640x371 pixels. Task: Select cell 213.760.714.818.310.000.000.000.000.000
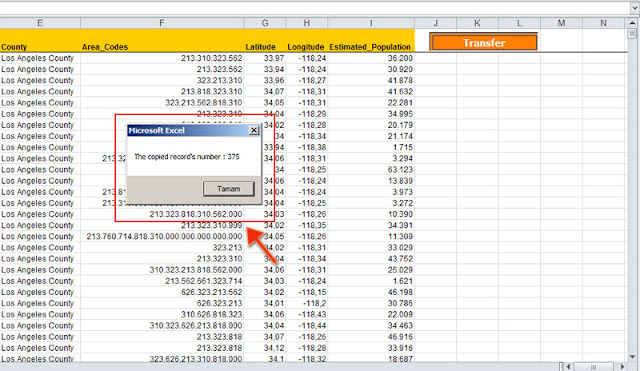pyautogui.click(x=162, y=236)
